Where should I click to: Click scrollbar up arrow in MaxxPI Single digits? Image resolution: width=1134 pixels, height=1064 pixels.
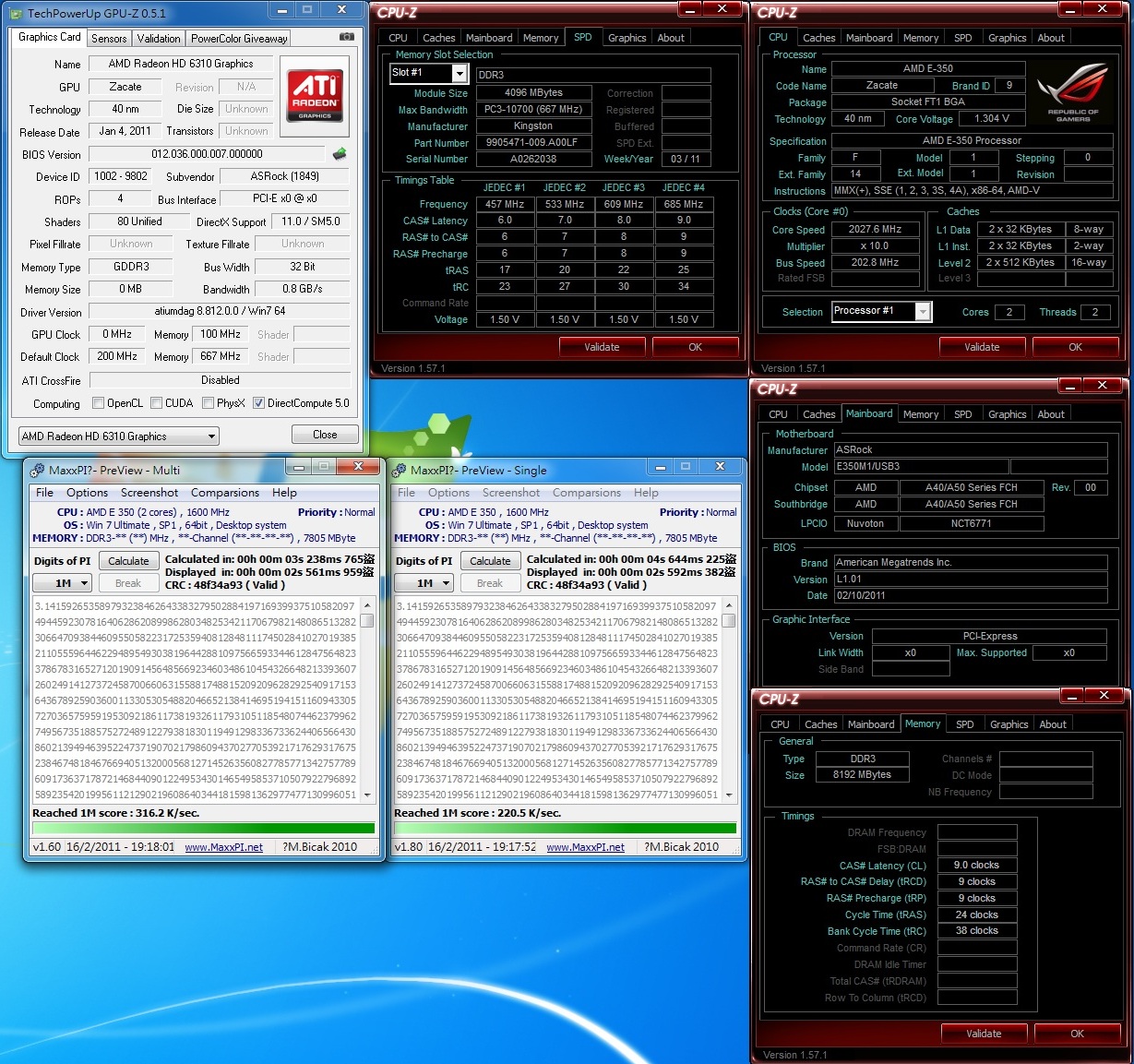click(729, 606)
